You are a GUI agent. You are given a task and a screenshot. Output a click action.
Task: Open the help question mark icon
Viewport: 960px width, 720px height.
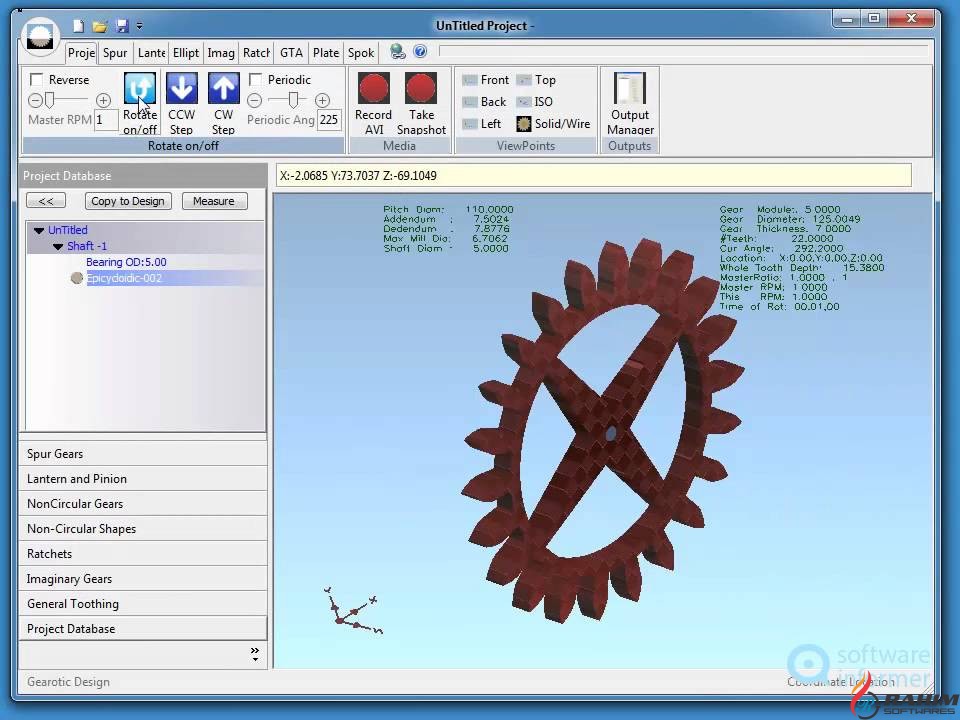coord(420,52)
